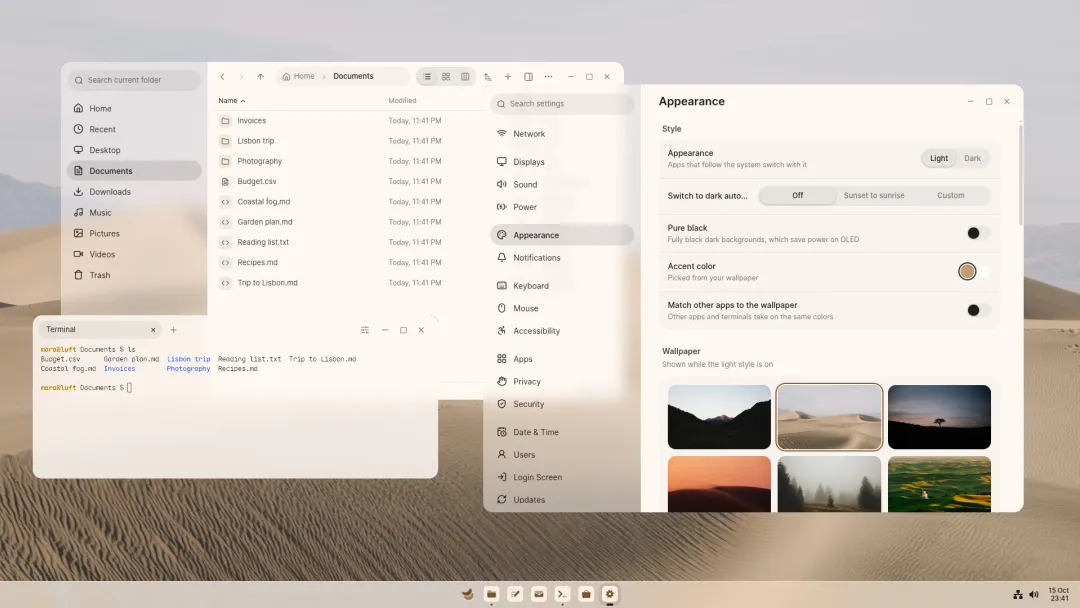Image resolution: width=1080 pixels, height=608 pixels.
Task: Choose the green hills wallpaper
Action: pos(939,484)
